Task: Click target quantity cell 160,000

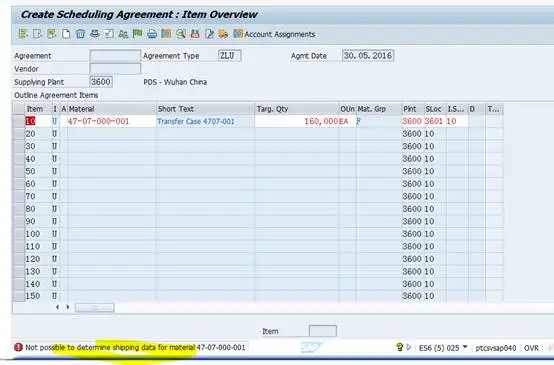Action: (x=297, y=121)
